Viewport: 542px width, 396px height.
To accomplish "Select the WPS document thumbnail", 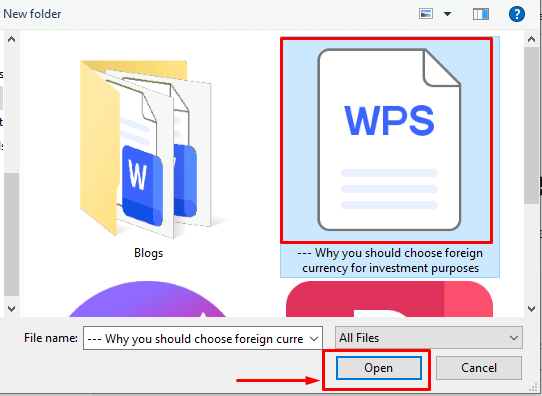I will (x=389, y=140).
